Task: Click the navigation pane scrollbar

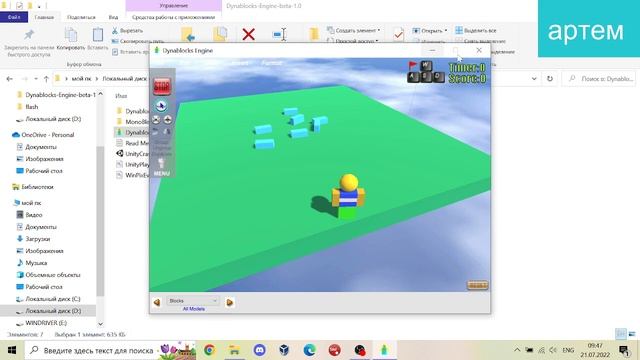Action: pyautogui.click(x=100, y=220)
